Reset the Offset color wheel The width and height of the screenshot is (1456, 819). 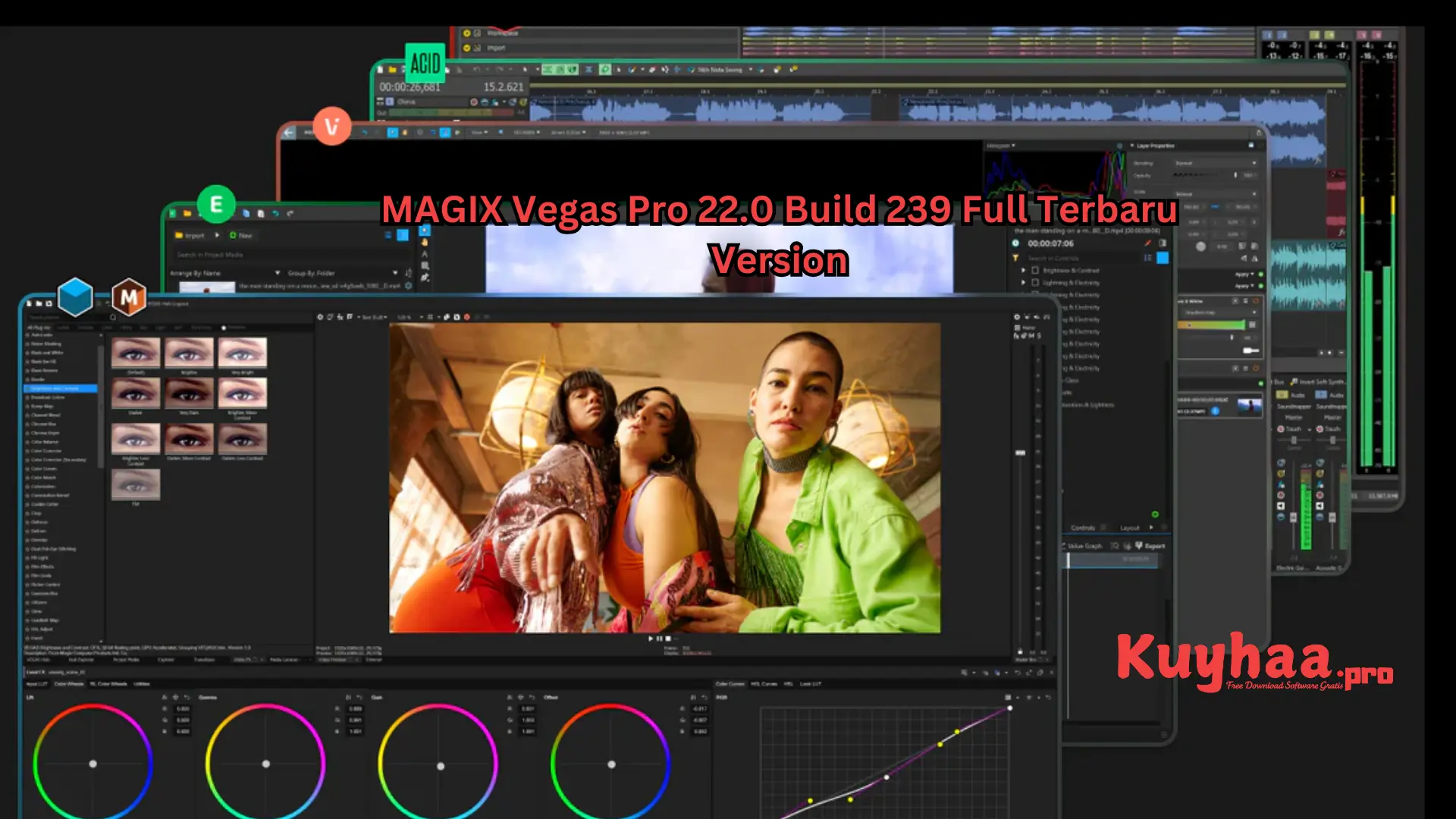pyautogui.click(x=704, y=697)
